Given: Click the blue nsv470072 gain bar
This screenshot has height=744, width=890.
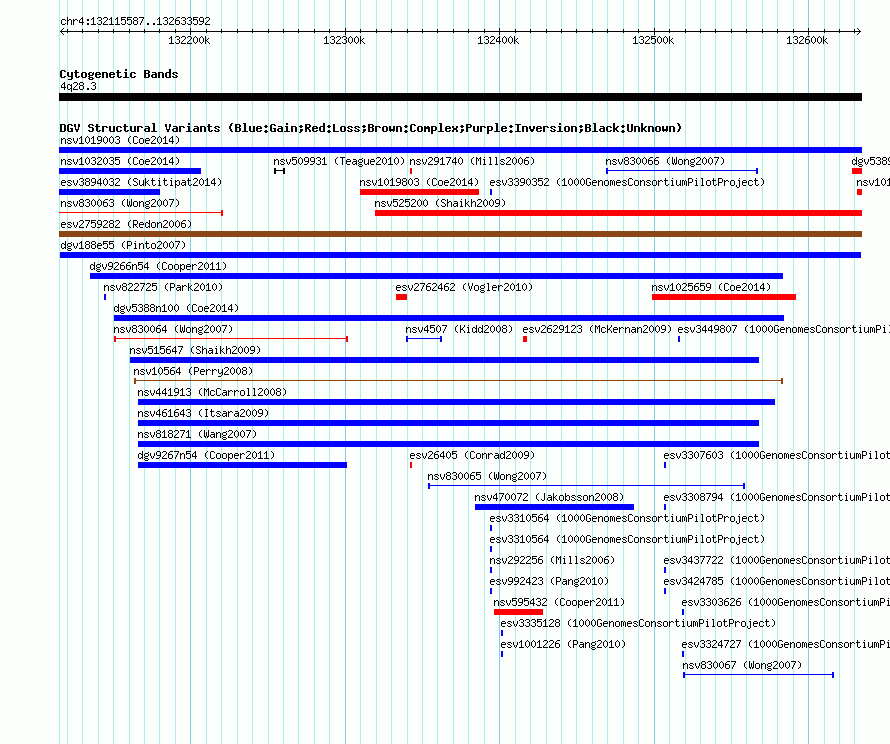Looking at the screenshot, I should (554, 507).
